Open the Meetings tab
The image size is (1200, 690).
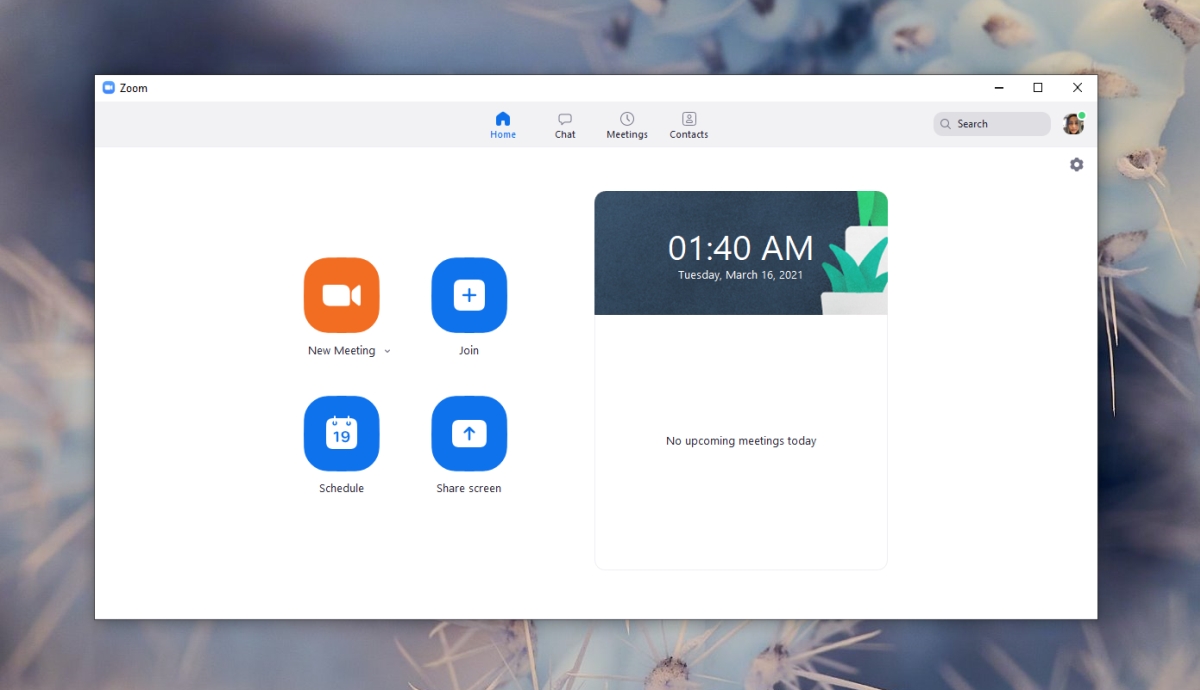coord(627,126)
